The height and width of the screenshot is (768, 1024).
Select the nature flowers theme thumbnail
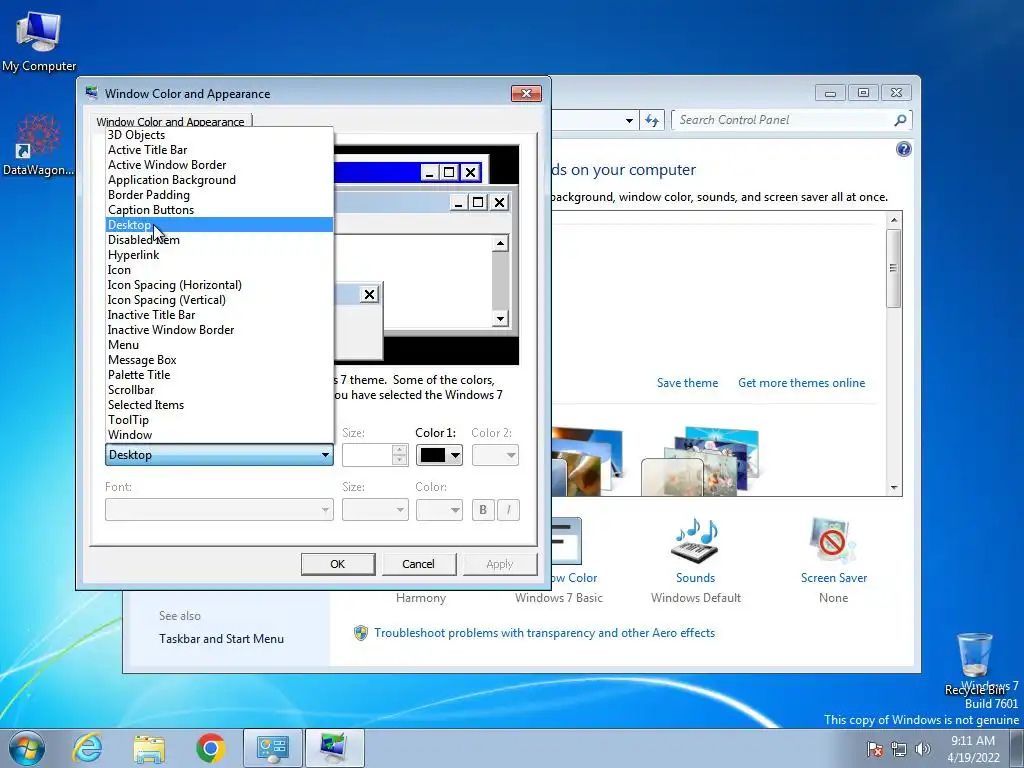(x=701, y=460)
